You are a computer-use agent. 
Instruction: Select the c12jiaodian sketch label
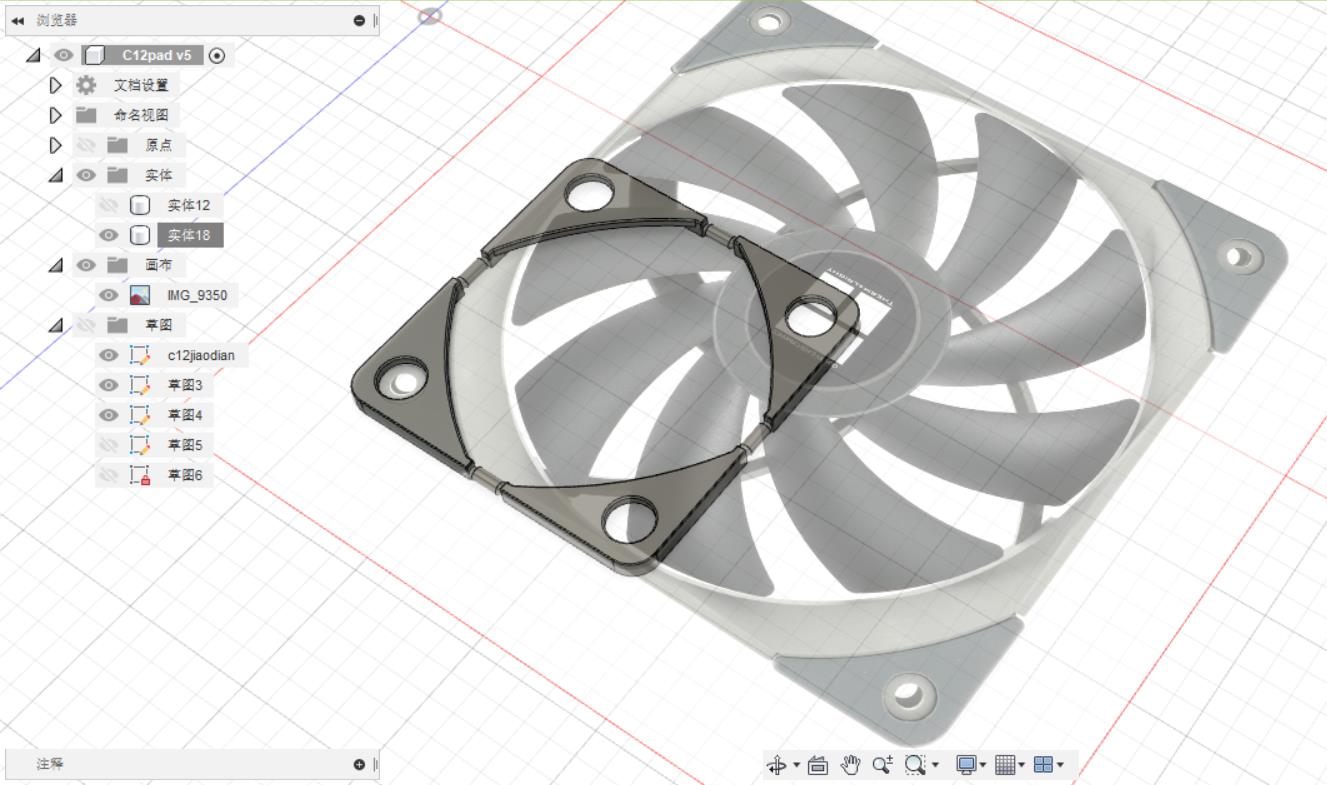tap(199, 355)
